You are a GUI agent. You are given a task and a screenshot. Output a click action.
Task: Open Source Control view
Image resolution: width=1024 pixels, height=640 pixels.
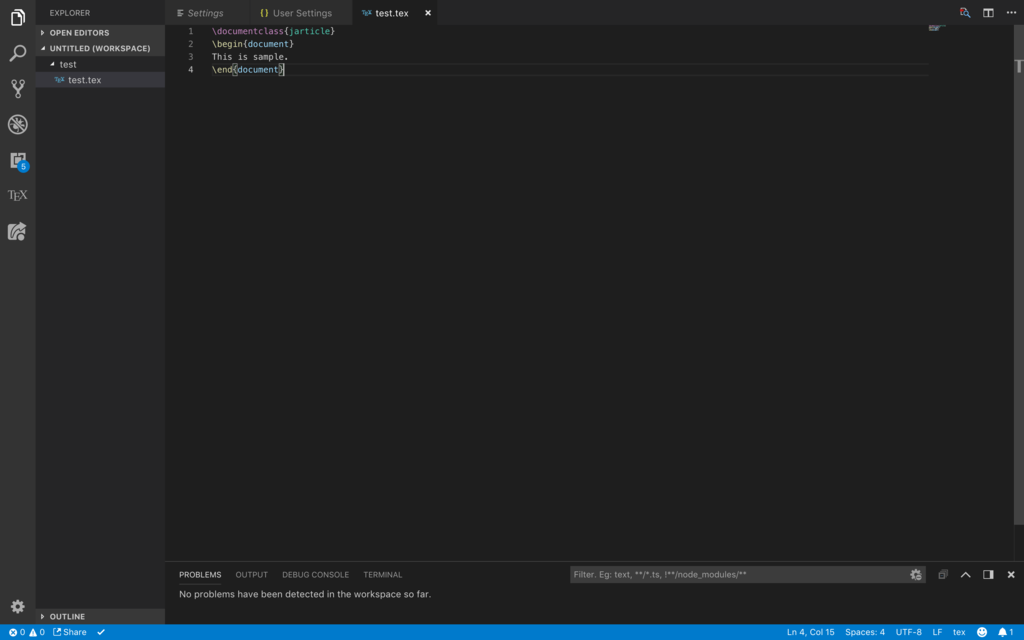coord(18,88)
